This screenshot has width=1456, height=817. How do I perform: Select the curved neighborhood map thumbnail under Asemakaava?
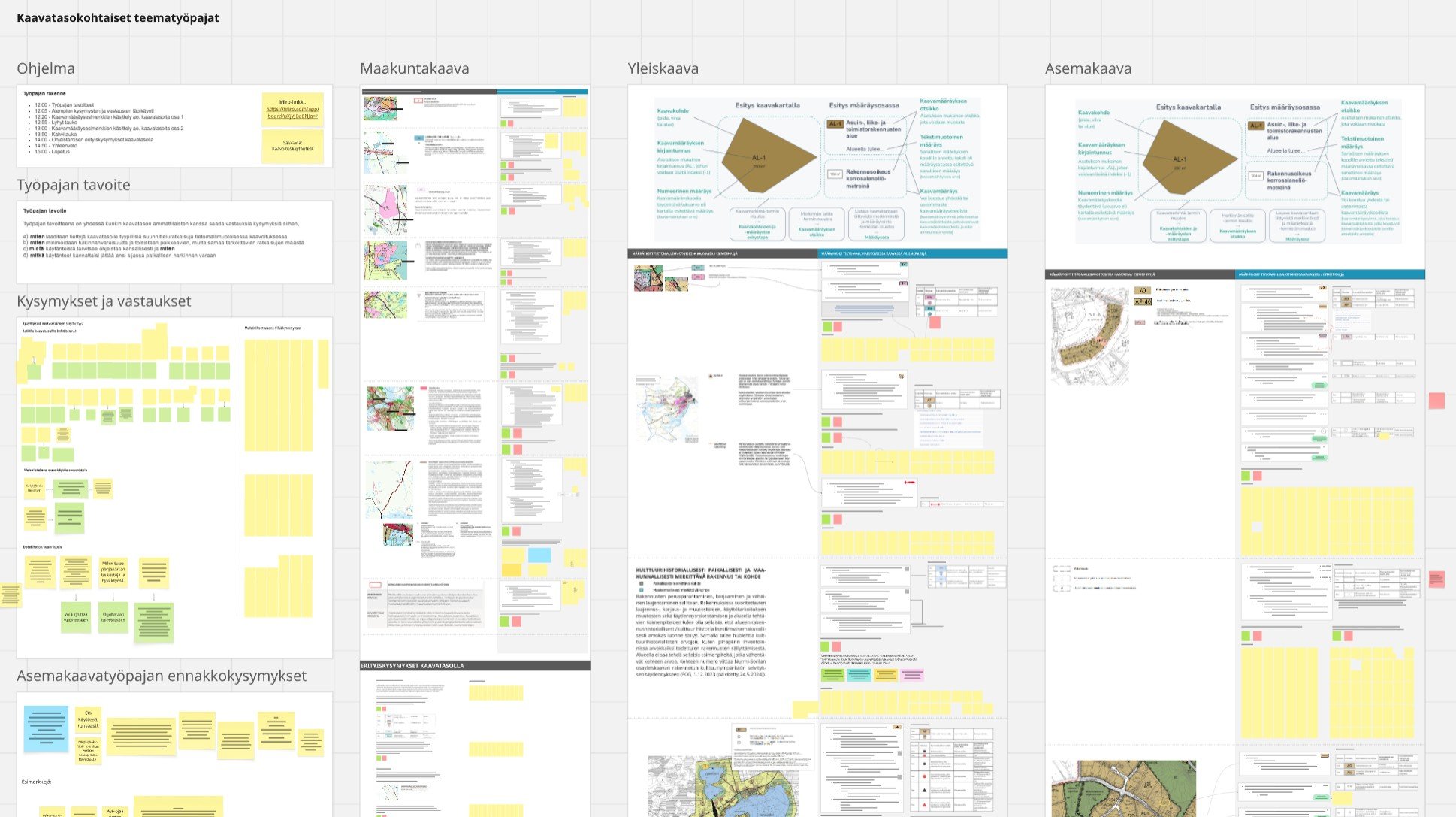(1089, 336)
